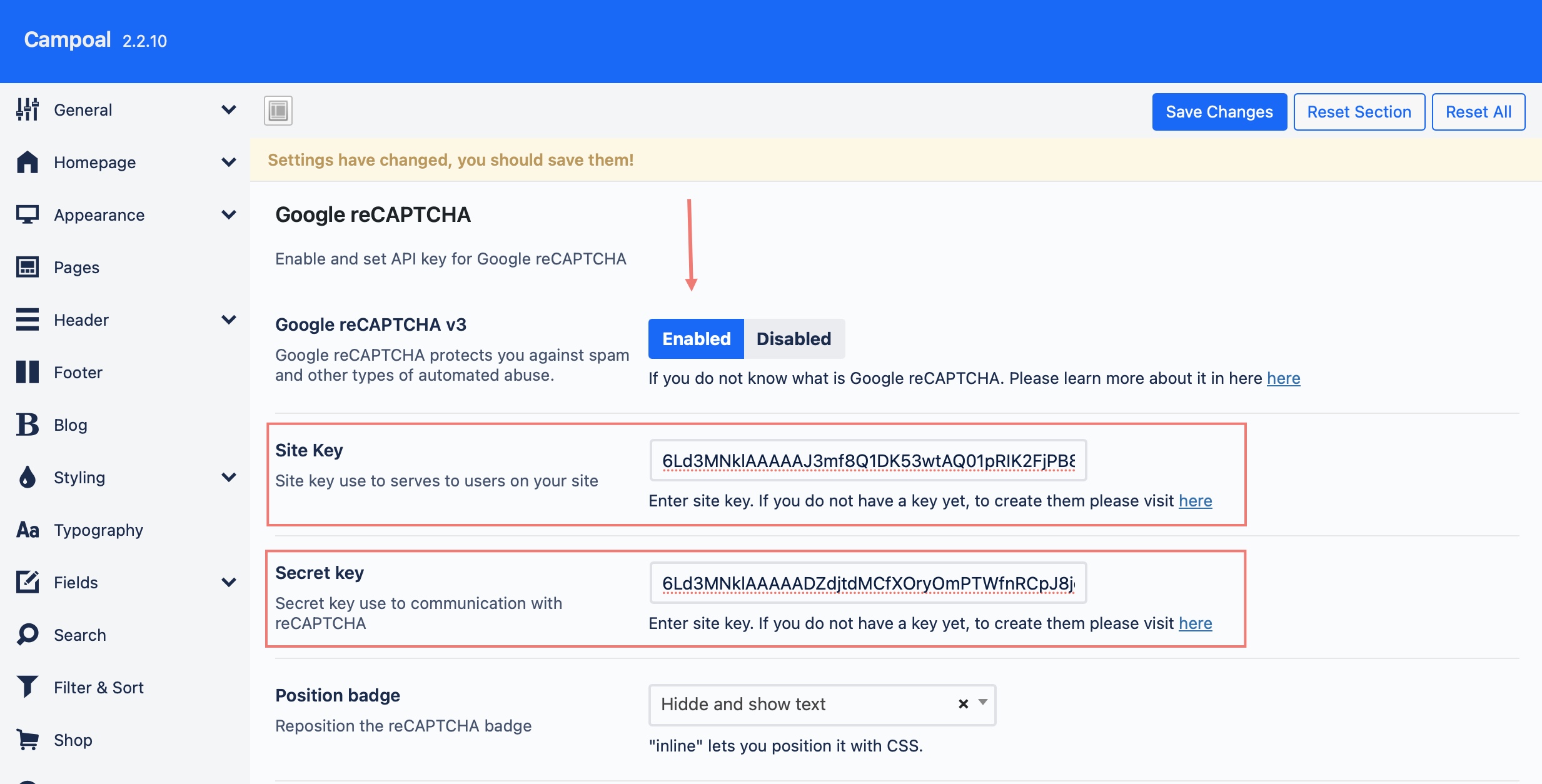This screenshot has height=784, width=1542.
Task: Click the Homepage house icon
Action: (x=28, y=162)
